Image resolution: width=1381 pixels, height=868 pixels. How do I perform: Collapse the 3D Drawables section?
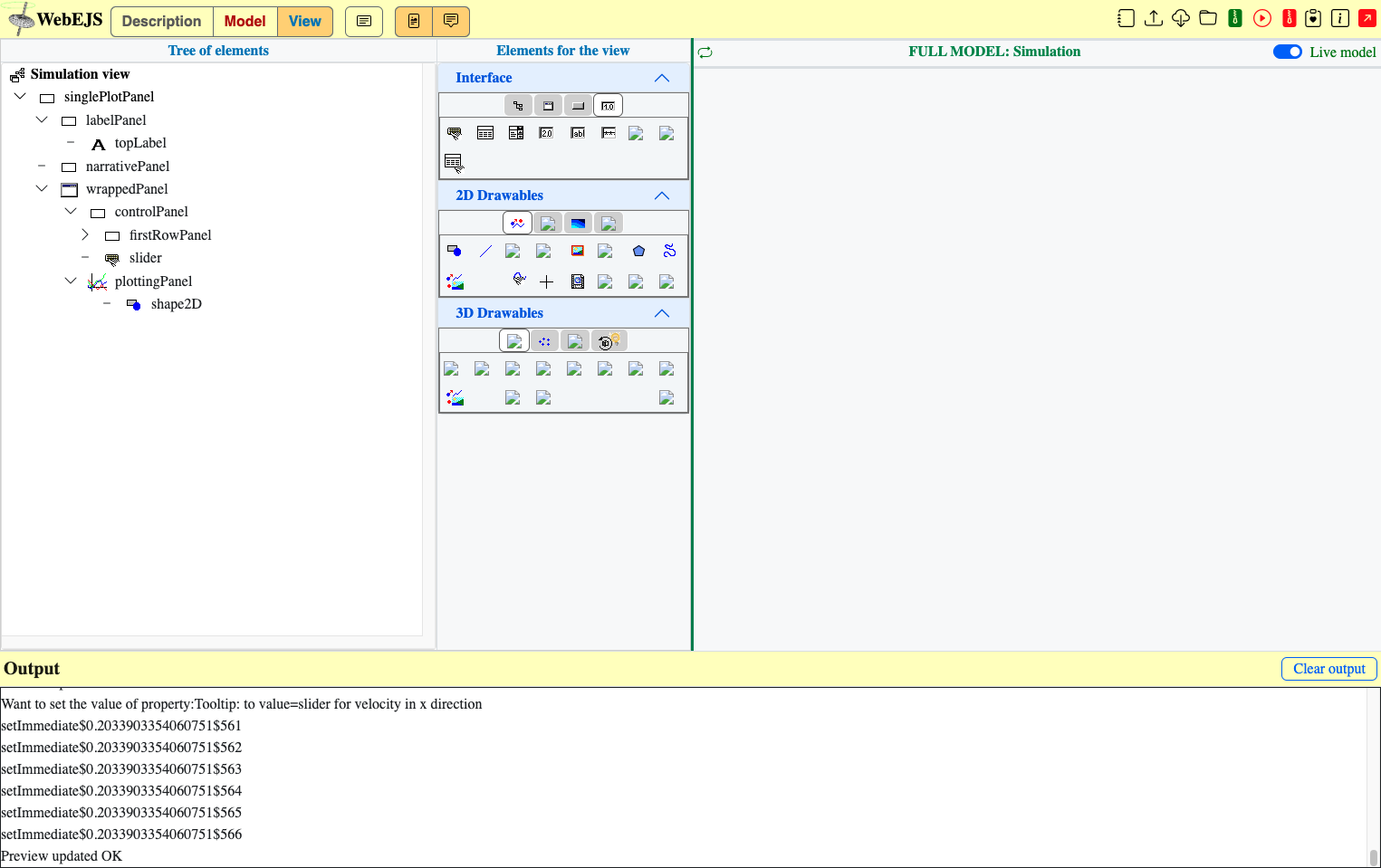click(662, 313)
